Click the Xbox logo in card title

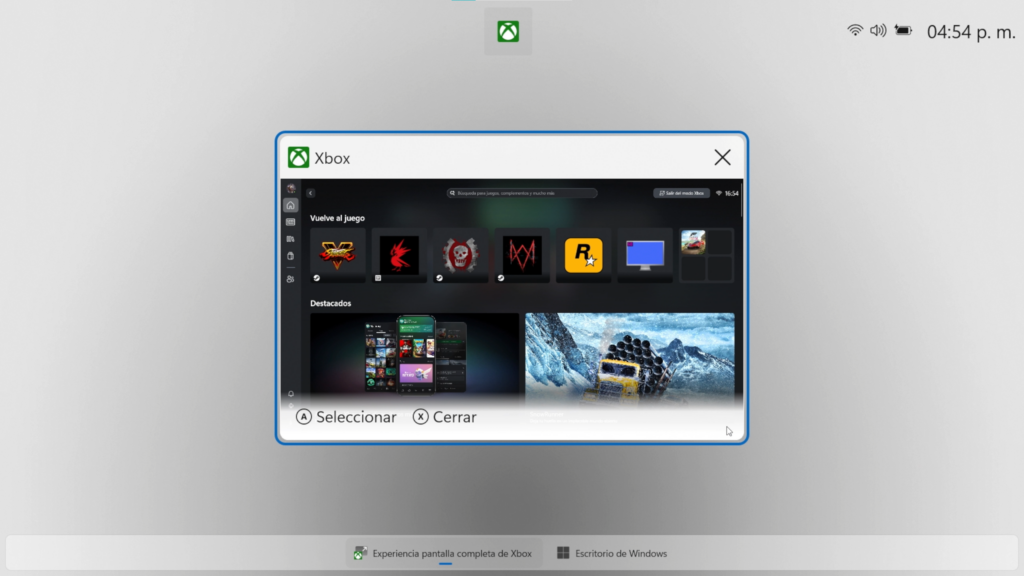click(x=298, y=157)
